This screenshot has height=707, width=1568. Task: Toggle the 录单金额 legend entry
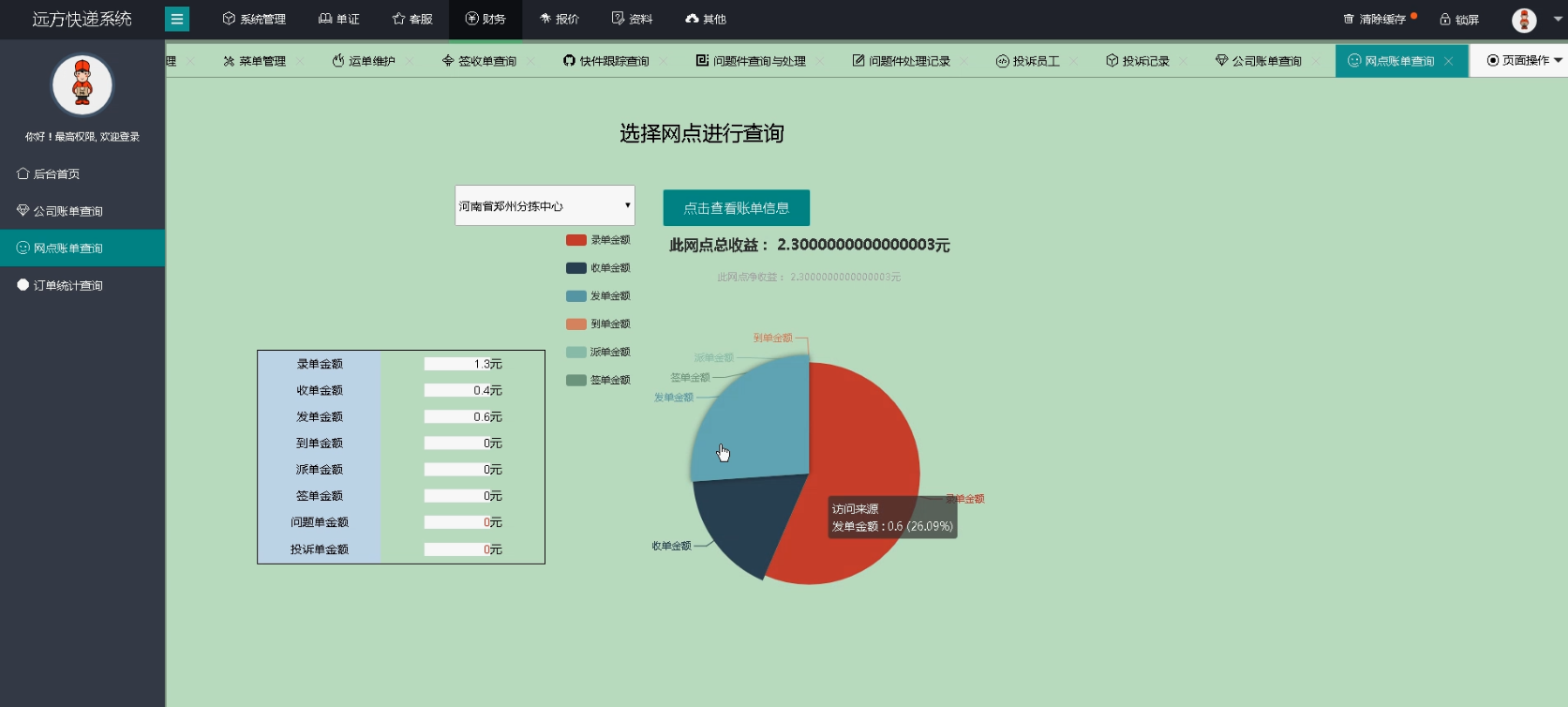pos(598,240)
